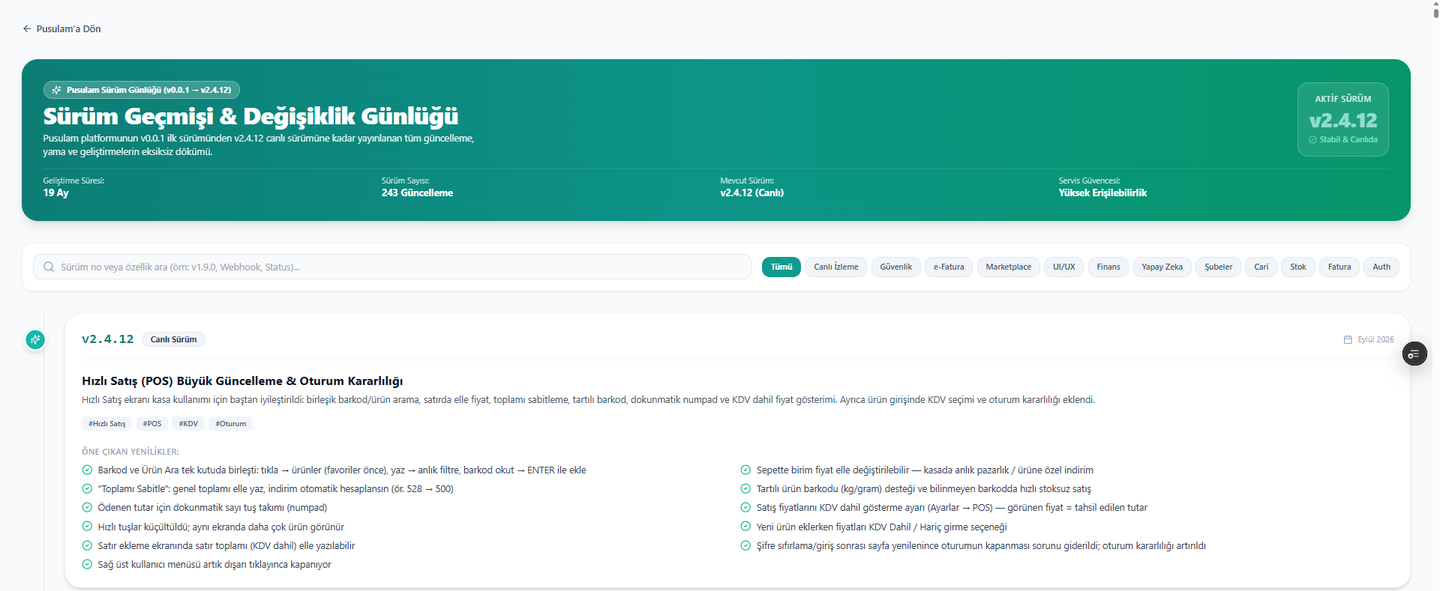Screen dimensions: 1440x591
Task: Click the check icon beside Toplamı Sabitle item
Action: [87, 489]
